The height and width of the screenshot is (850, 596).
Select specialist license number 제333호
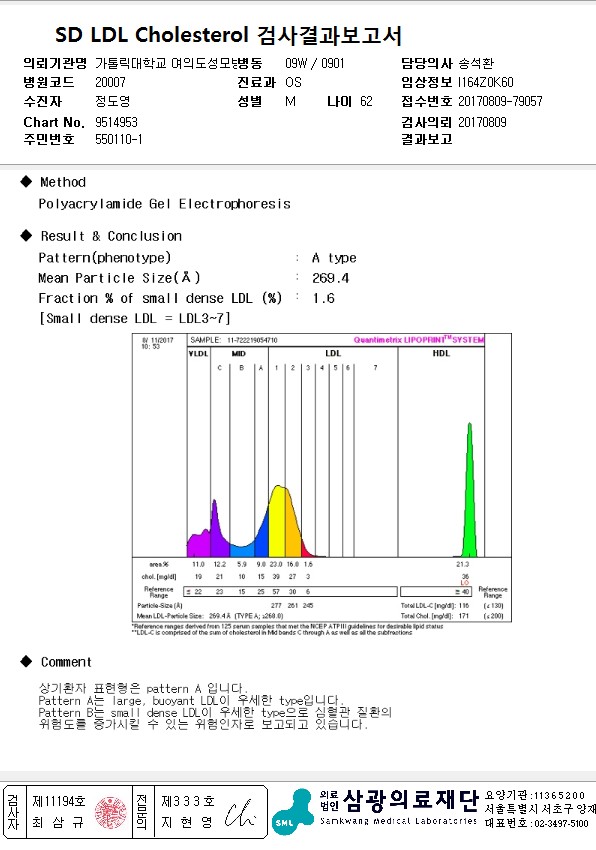click(188, 801)
